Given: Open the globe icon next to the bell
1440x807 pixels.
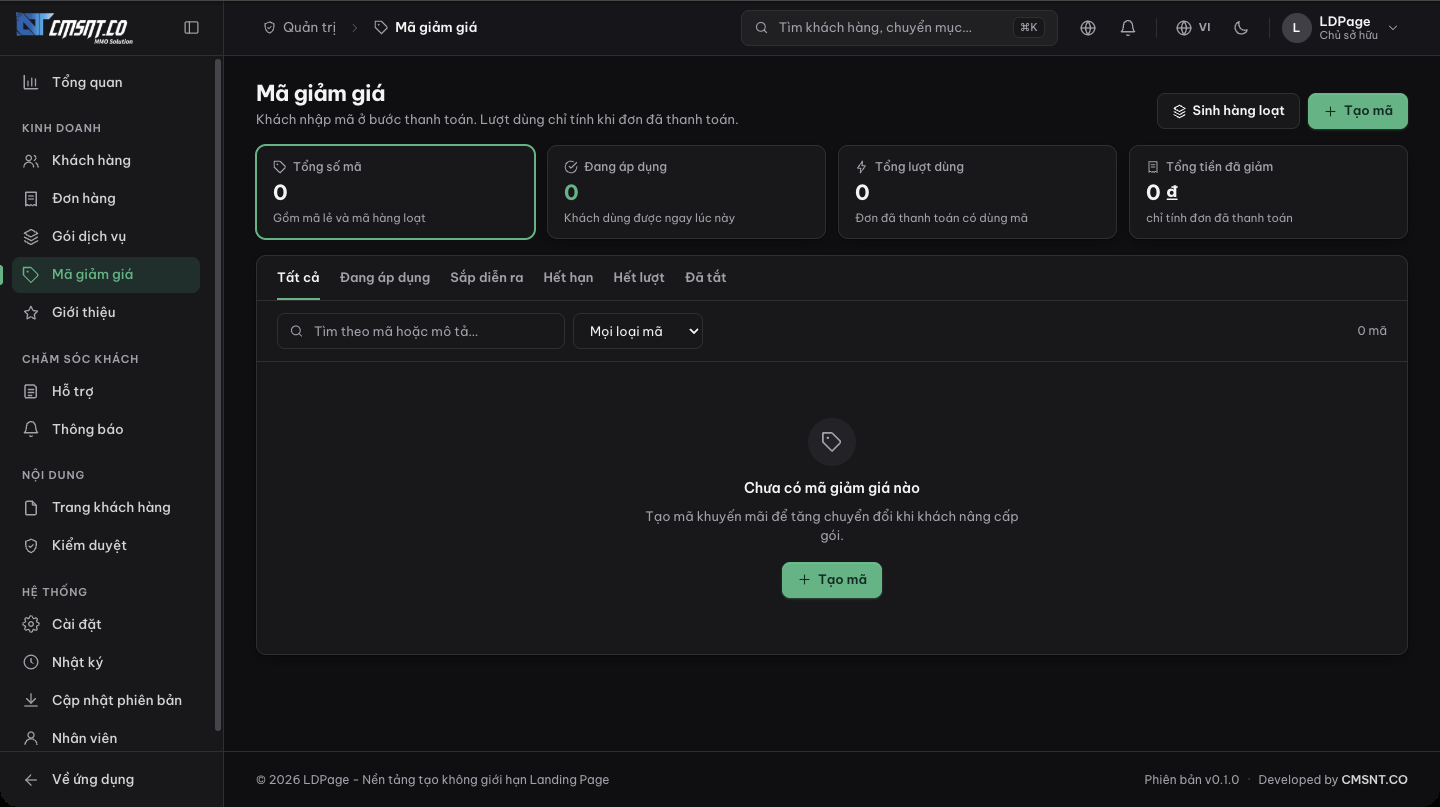Looking at the screenshot, I should tap(1088, 28).
